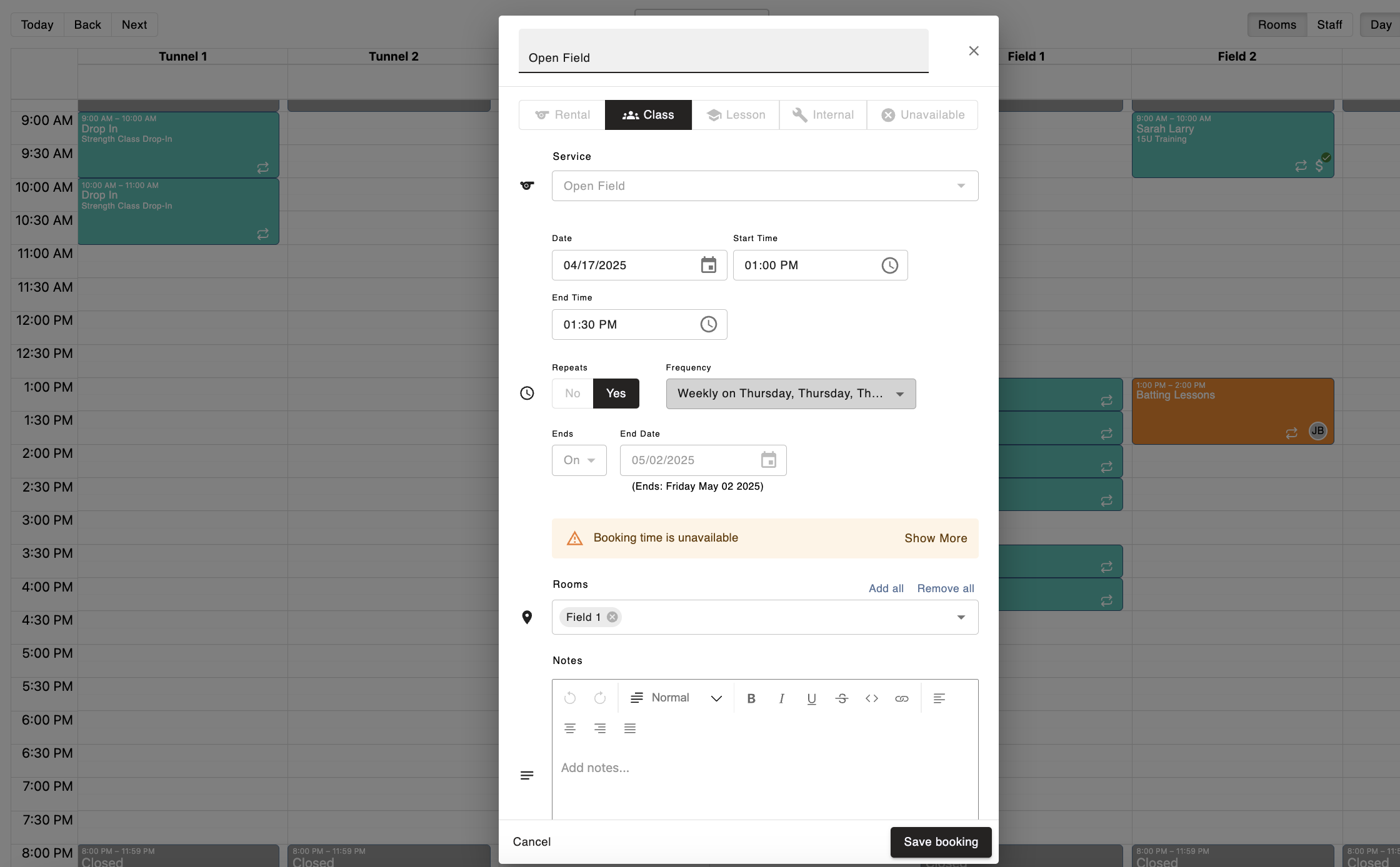
Task: Open the Normal text style dropdown
Action: [x=676, y=698]
